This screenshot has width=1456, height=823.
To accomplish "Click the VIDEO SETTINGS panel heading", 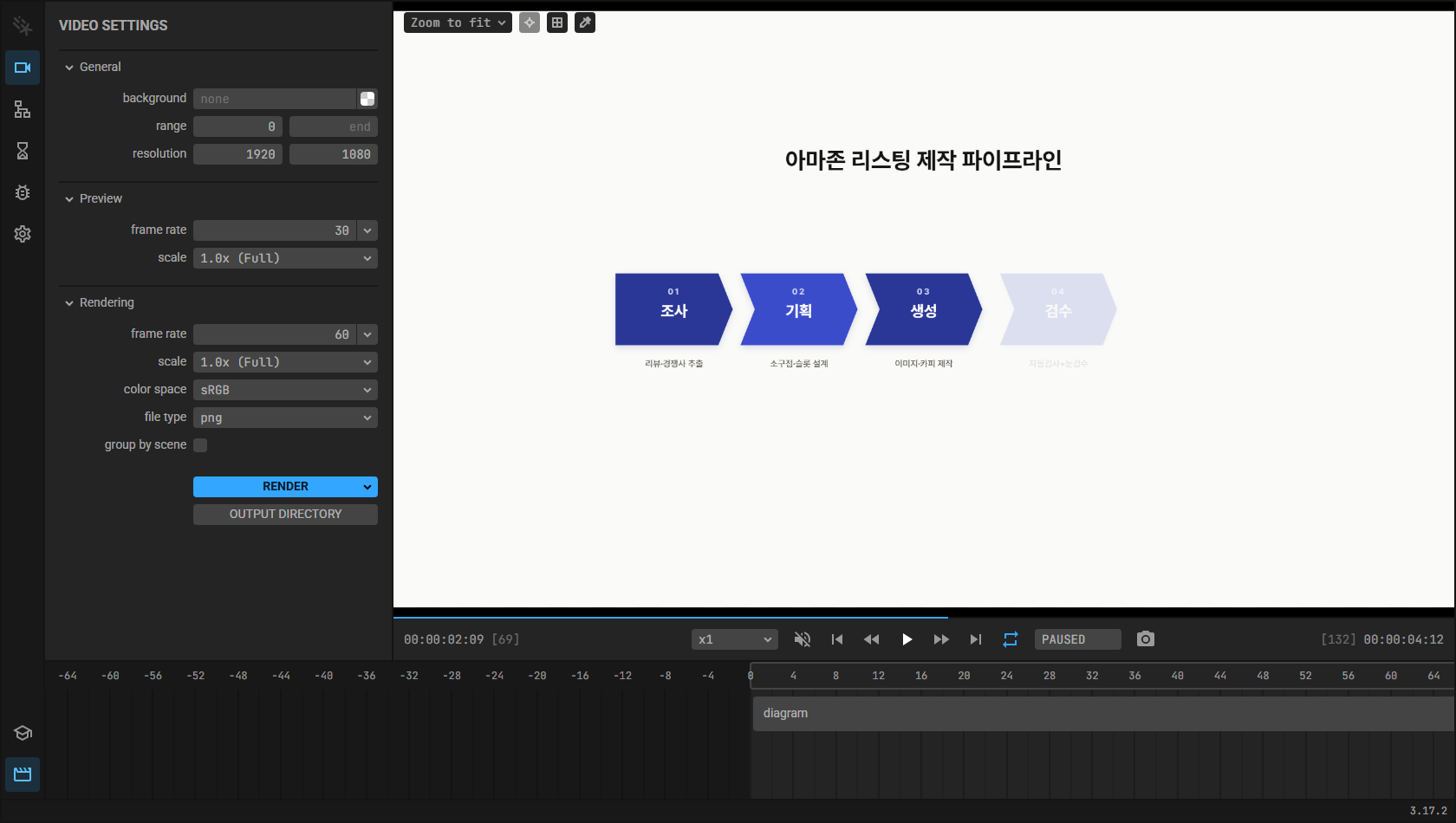I will coord(114,25).
